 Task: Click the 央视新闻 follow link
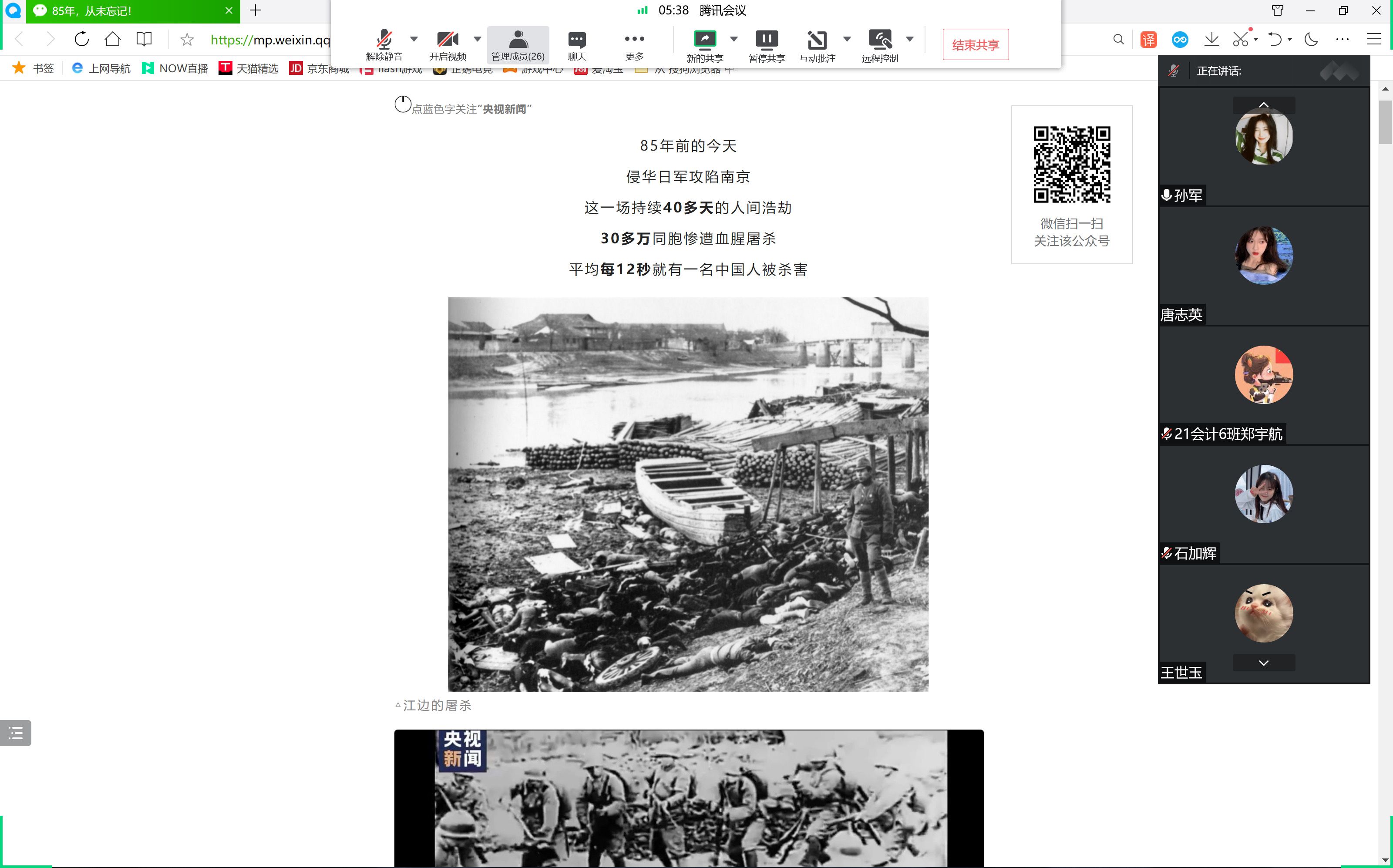504,109
